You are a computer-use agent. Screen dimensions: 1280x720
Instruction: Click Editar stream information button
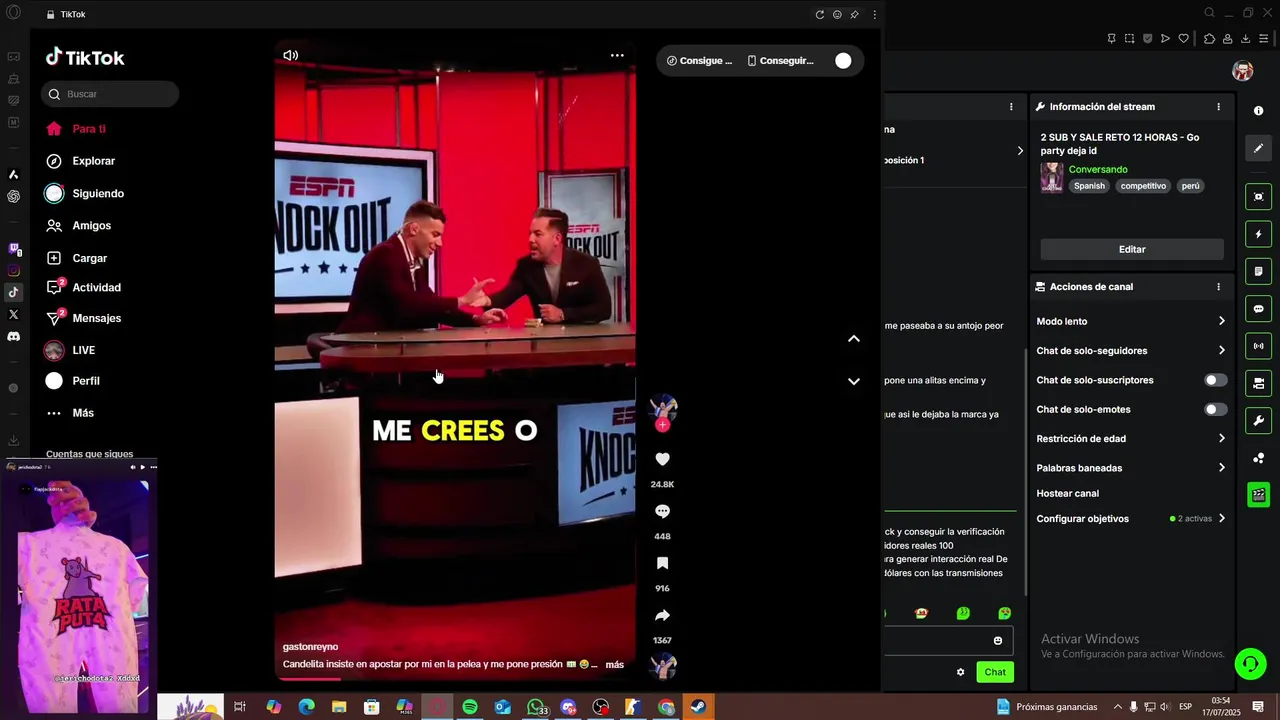click(1132, 249)
